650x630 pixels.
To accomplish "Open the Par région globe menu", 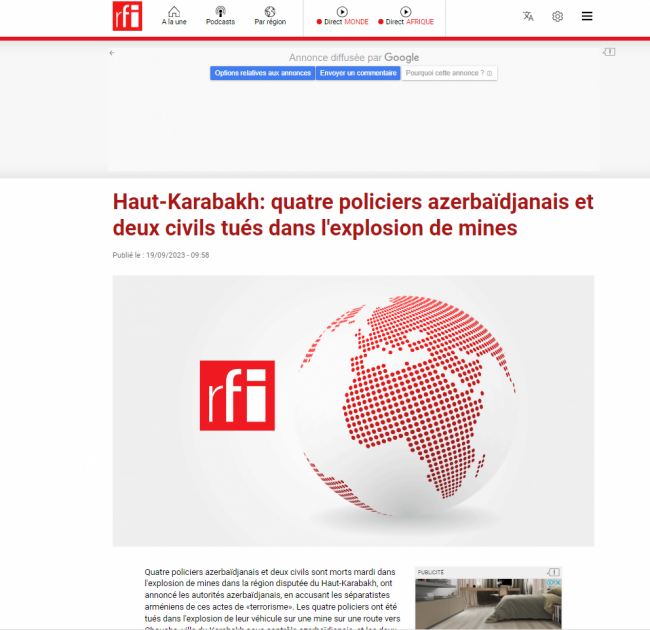I will 269,16.
